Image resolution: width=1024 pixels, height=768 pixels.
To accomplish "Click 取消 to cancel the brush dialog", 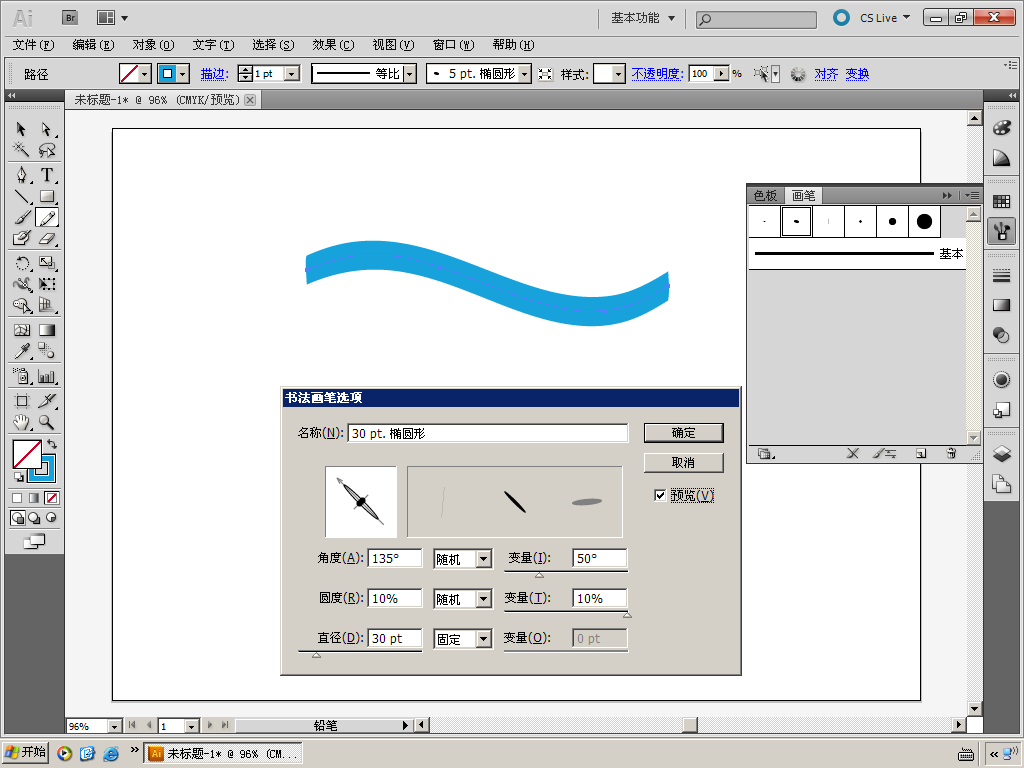I will point(683,462).
